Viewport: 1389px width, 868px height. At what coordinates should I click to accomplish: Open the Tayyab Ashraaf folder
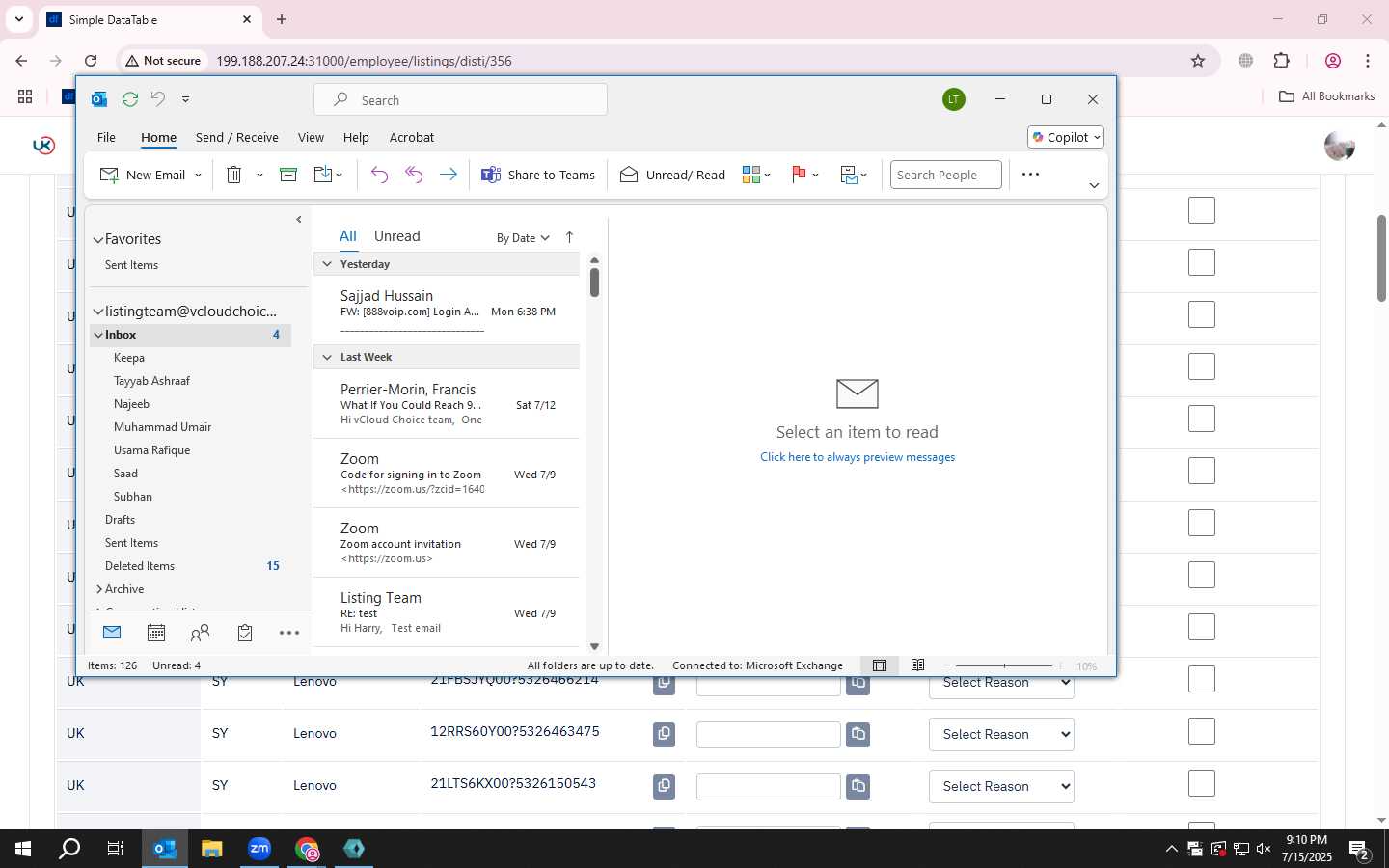pyautogui.click(x=151, y=381)
